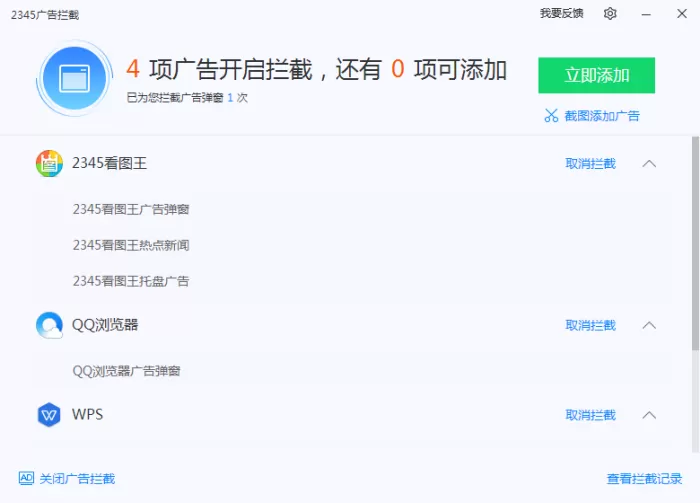Viewport: 700px width, 503px height.
Task: Select QQ浏览器广告弹窗 entry
Action: pos(126,371)
